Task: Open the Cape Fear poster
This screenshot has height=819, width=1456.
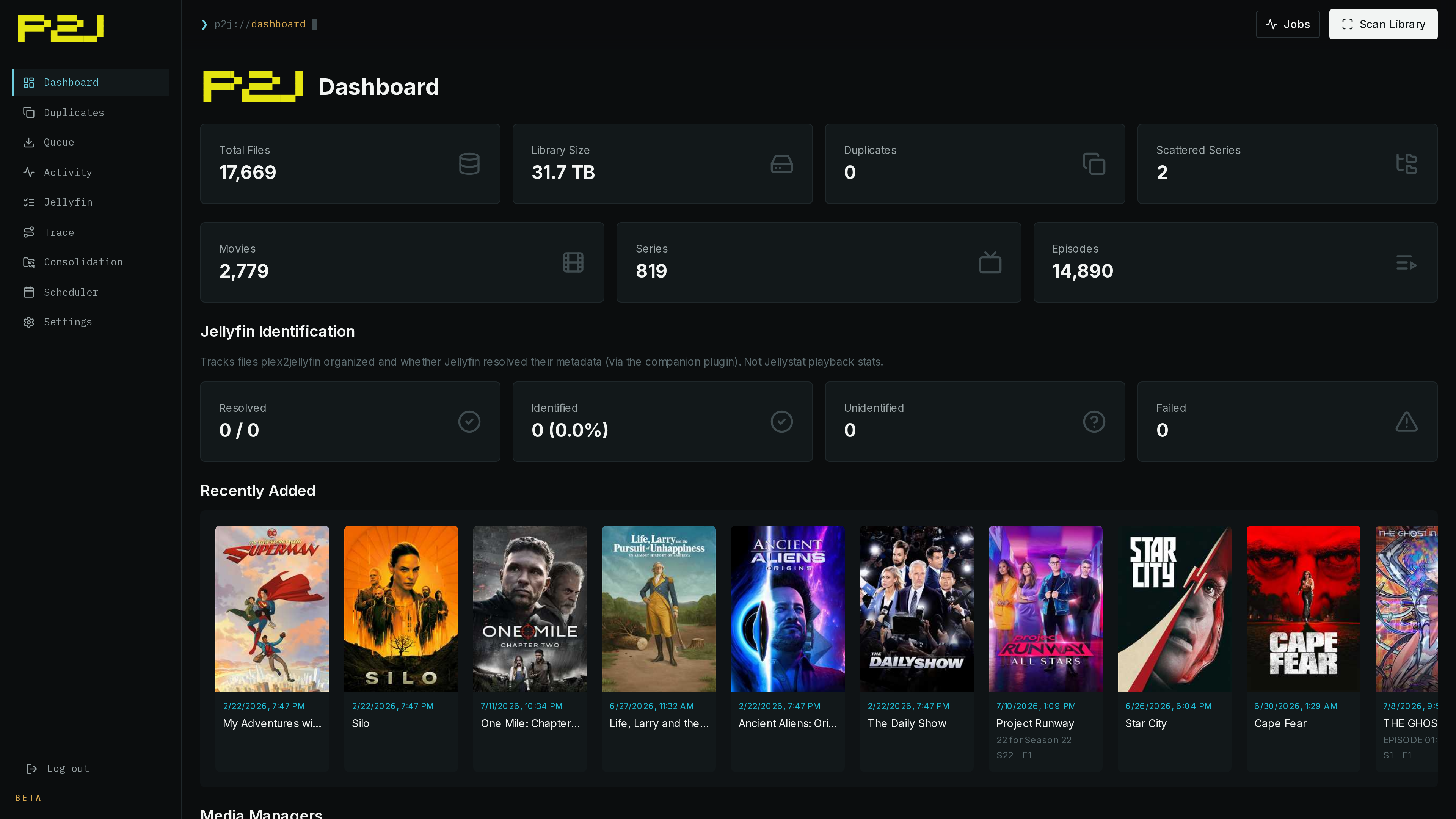Action: [x=1304, y=609]
